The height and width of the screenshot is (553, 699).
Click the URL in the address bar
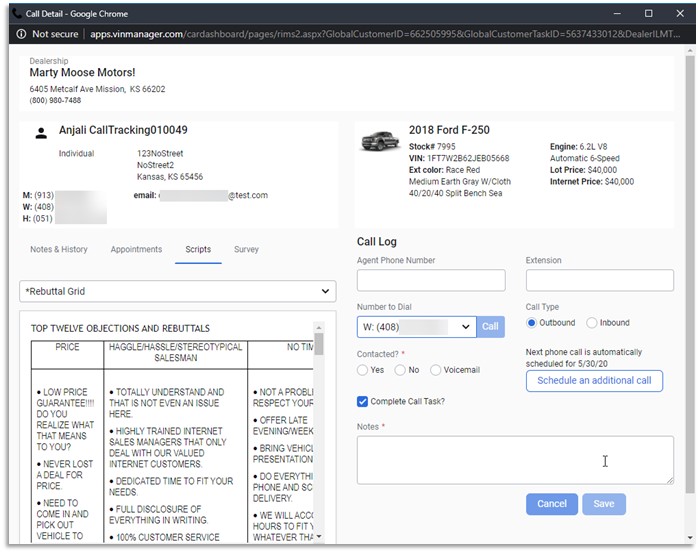pyautogui.click(x=385, y=34)
